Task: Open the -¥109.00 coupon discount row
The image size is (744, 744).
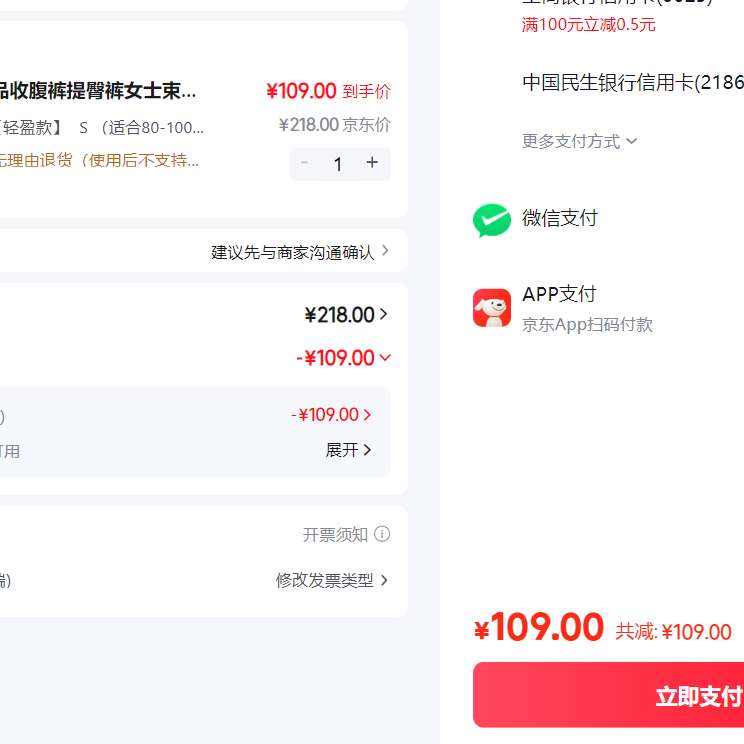Action: (331, 415)
